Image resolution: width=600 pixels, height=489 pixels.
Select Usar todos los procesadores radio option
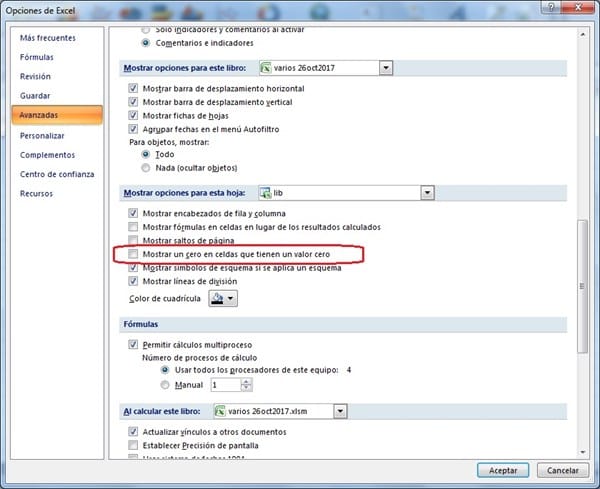pos(165,370)
